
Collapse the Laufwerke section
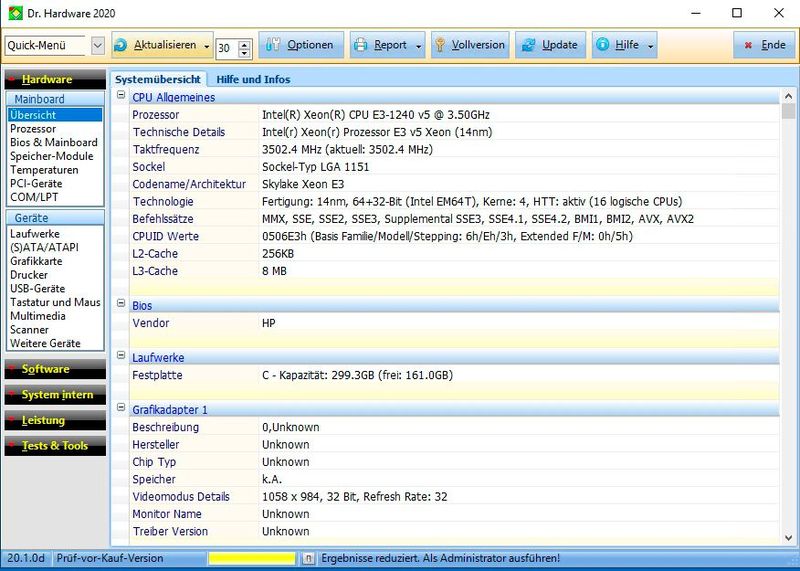coord(121,357)
